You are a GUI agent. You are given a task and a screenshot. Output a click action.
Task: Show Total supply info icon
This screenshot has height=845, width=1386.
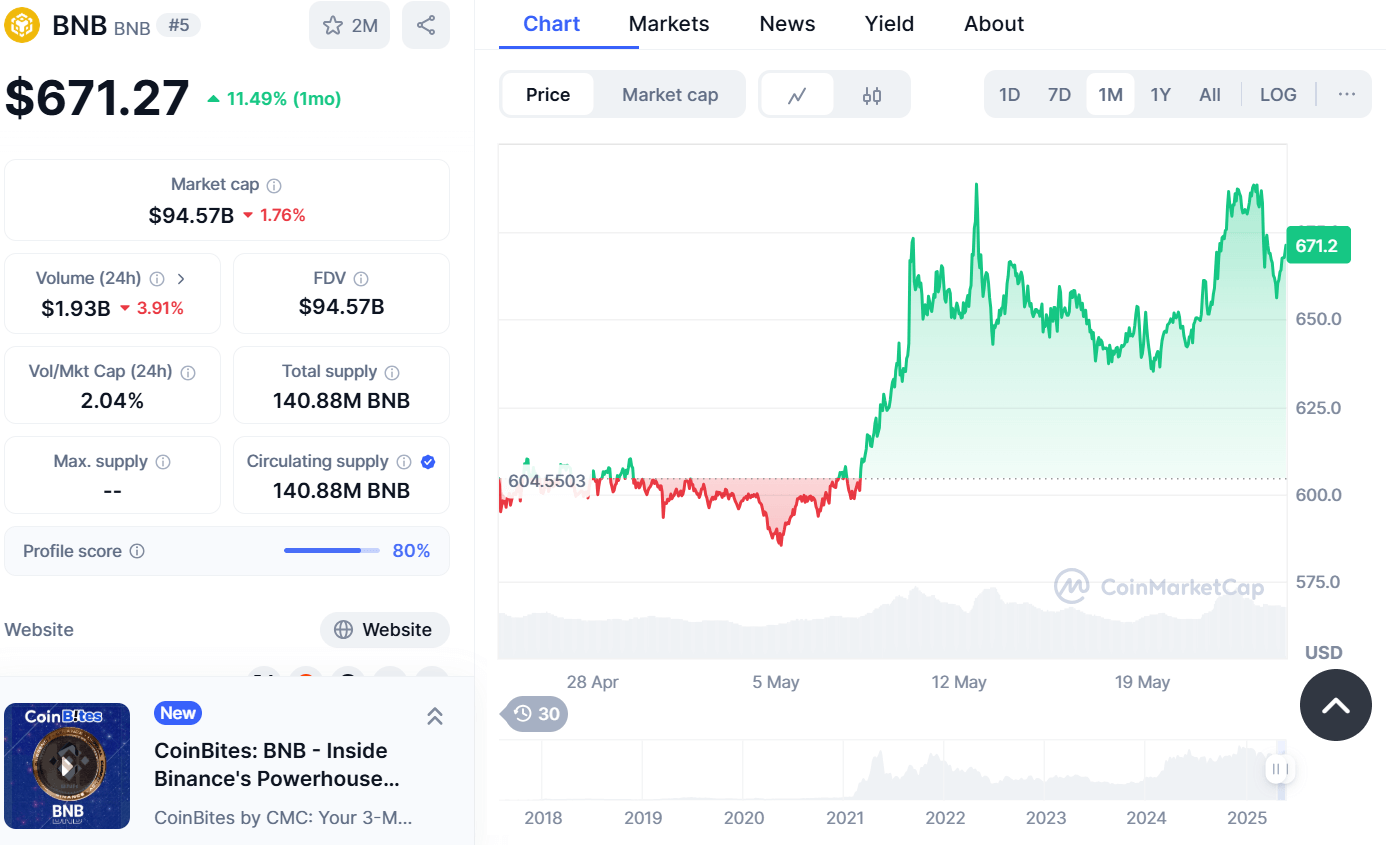click(392, 372)
